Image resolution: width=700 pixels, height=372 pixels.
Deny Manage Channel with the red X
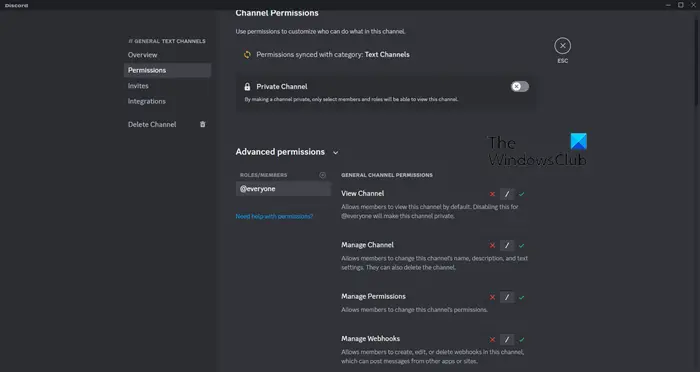[x=492, y=245]
